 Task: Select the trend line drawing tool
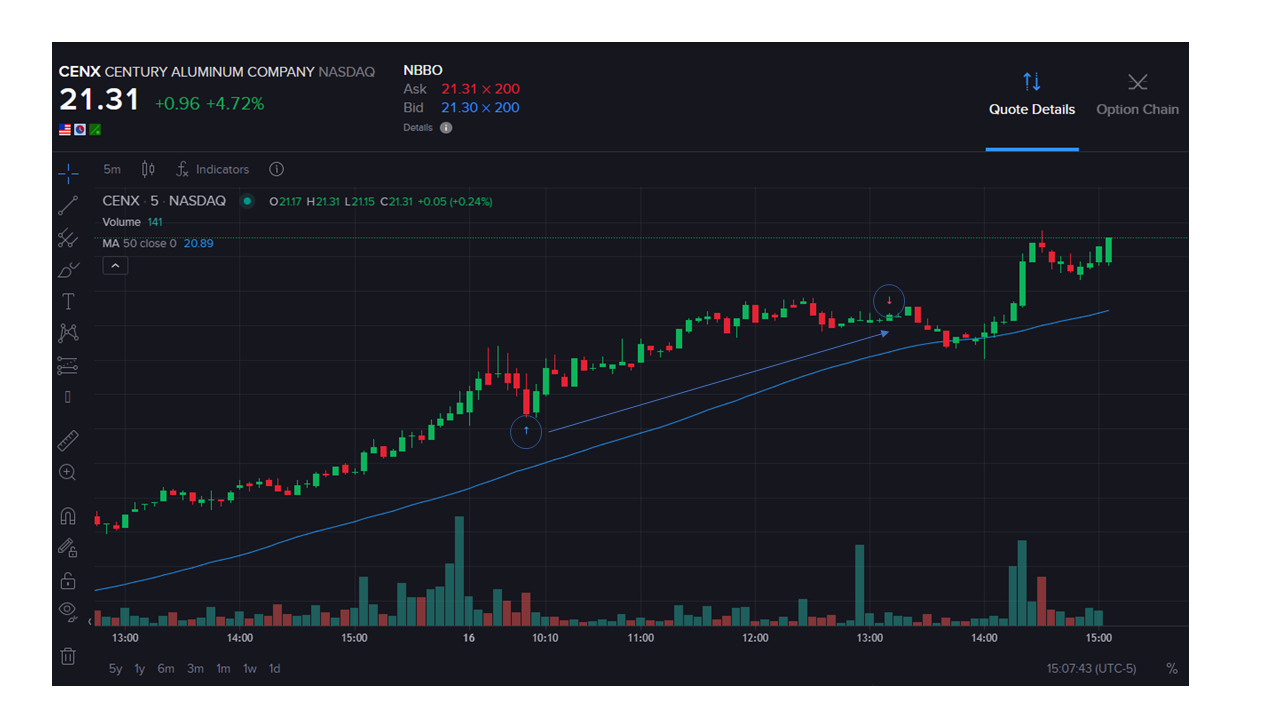pyautogui.click(x=68, y=206)
